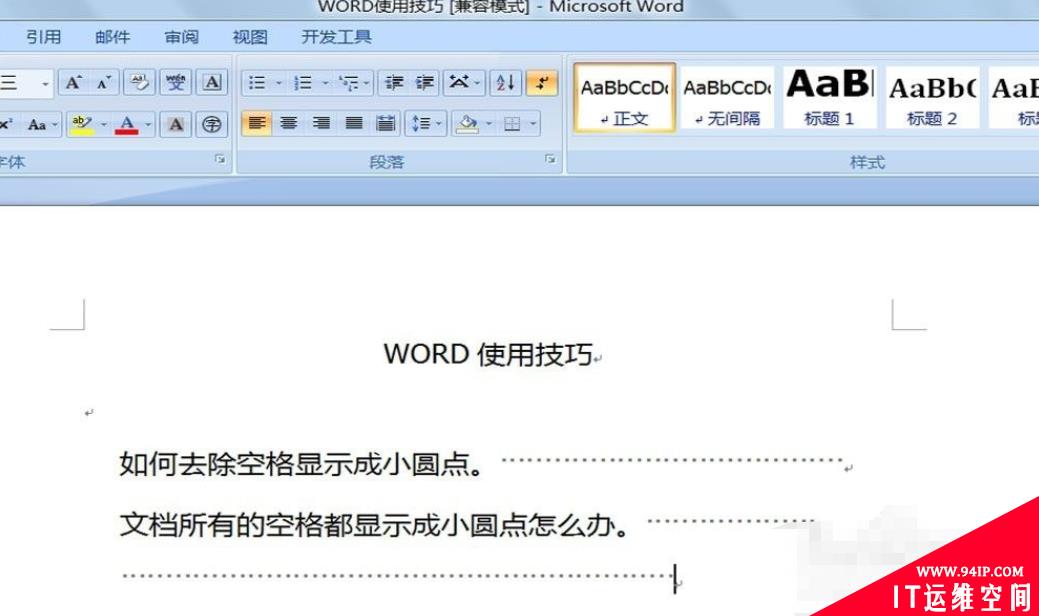Click Increase Indent icon

coord(424,83)
